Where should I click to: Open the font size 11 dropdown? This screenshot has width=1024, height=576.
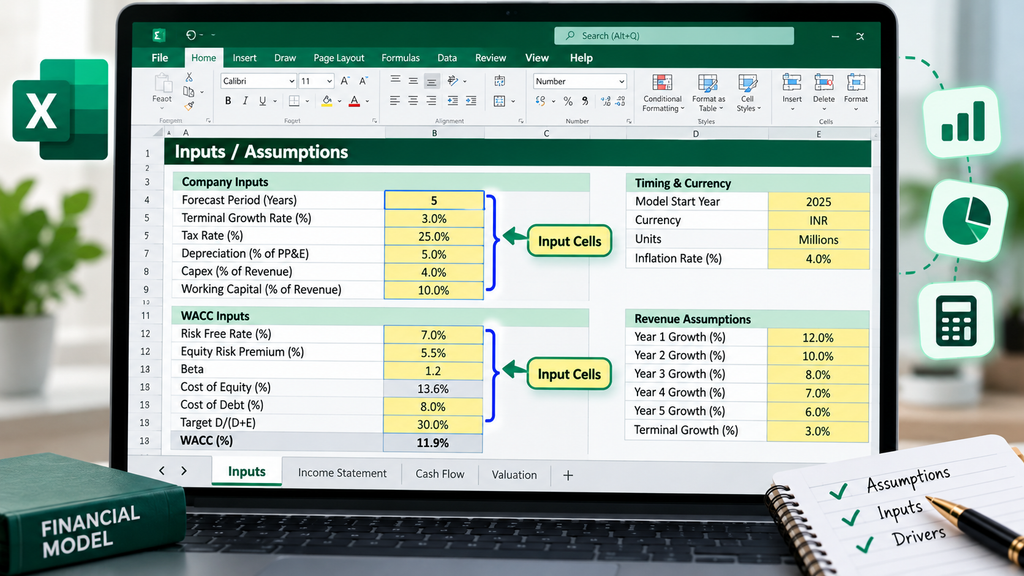[329, 81]
